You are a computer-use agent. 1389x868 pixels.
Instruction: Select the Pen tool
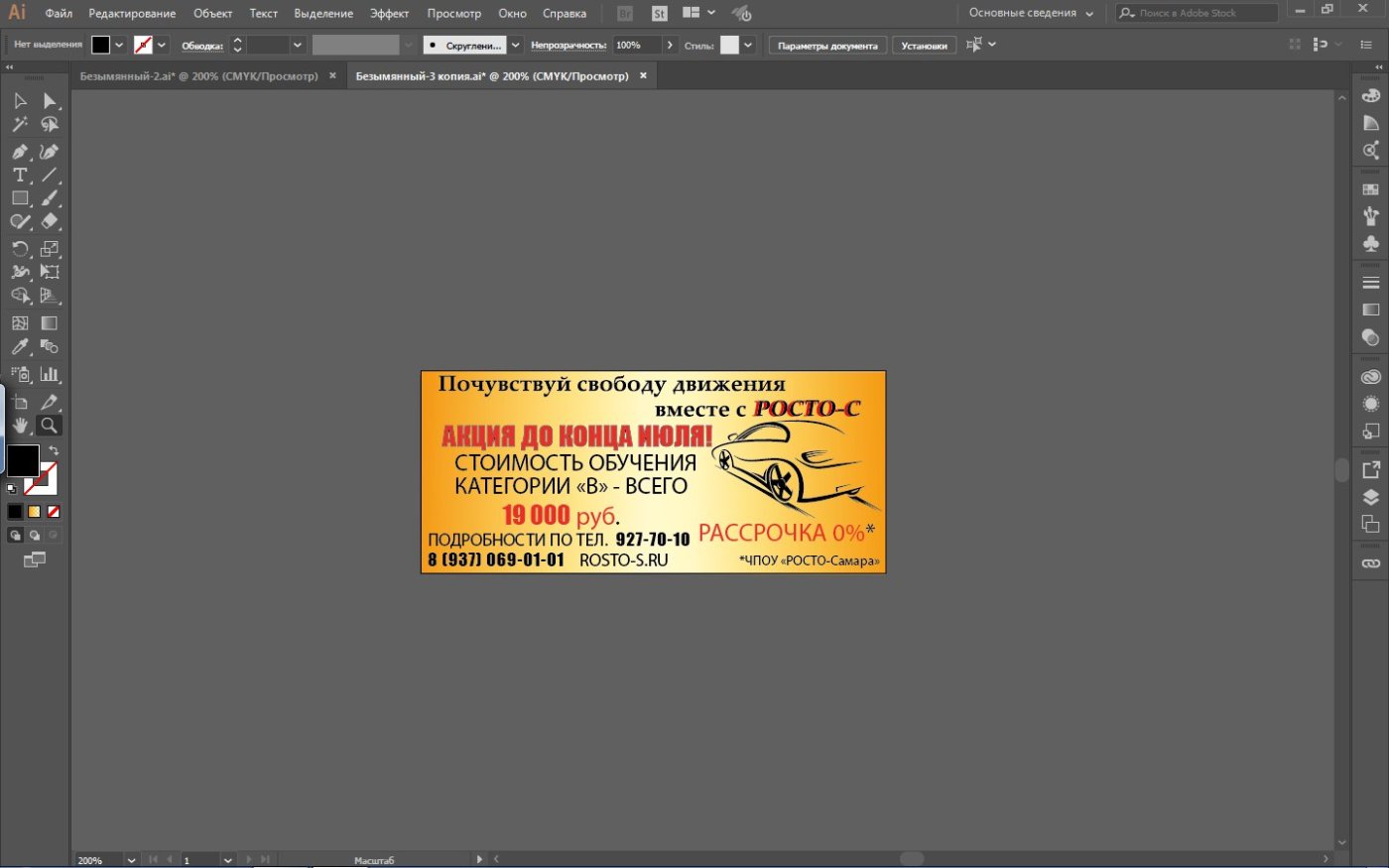click(20, 152)
